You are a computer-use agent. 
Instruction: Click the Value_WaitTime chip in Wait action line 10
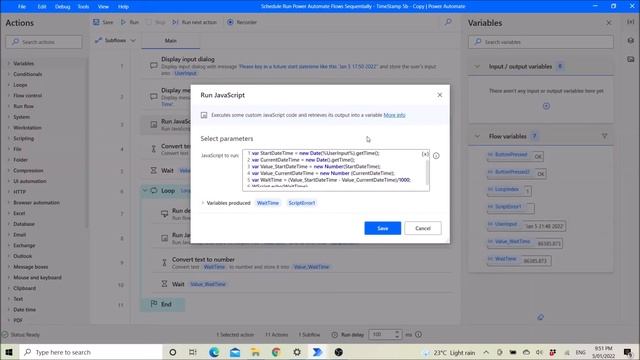[208, 284]
